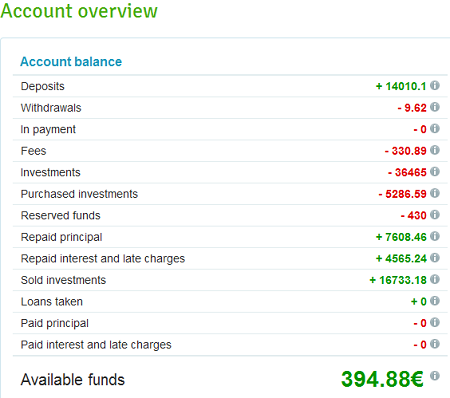
Task: Open Sold investments info icon
Action: 435,279
